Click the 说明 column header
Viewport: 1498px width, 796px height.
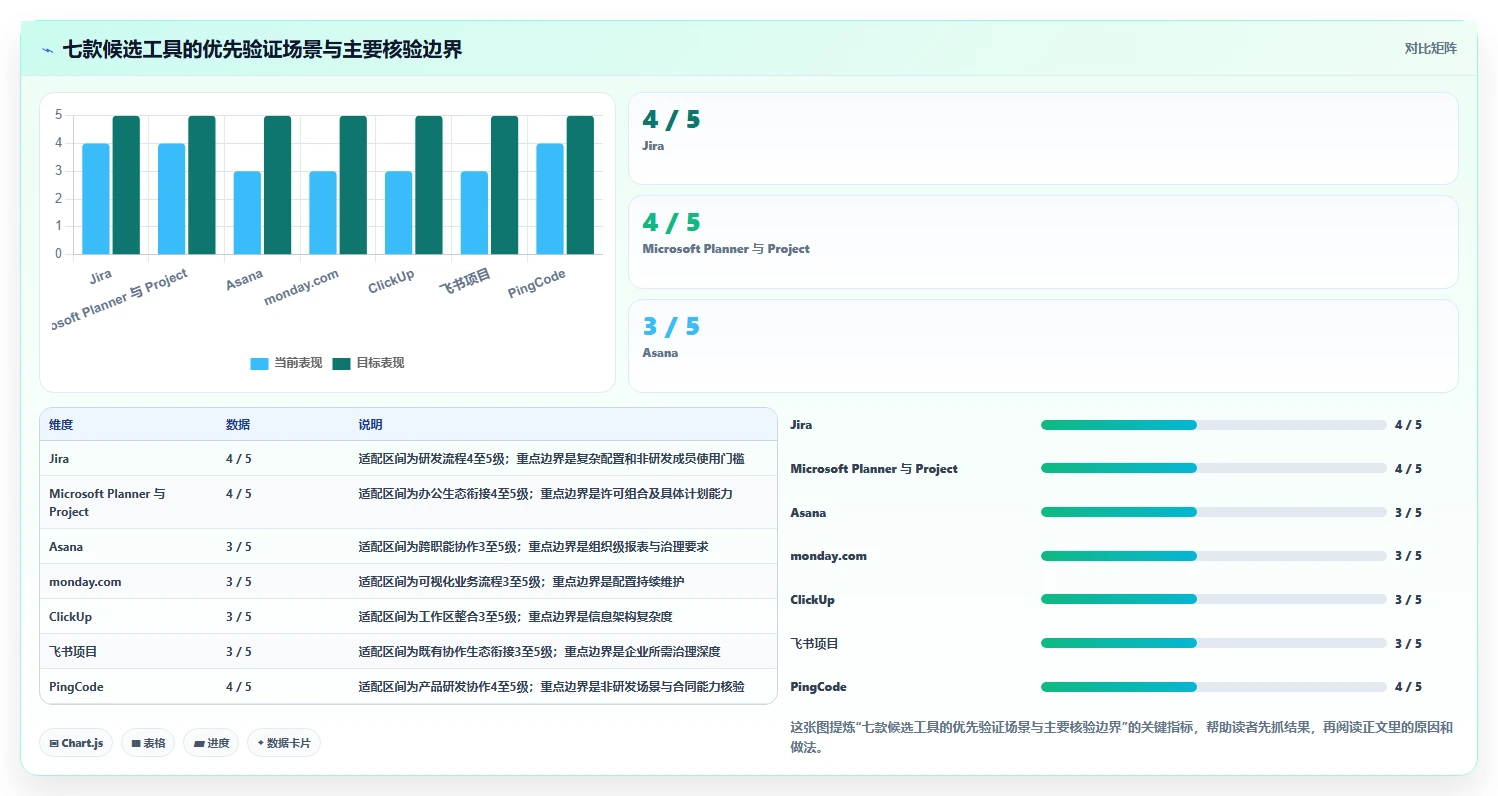coord(370,425)
